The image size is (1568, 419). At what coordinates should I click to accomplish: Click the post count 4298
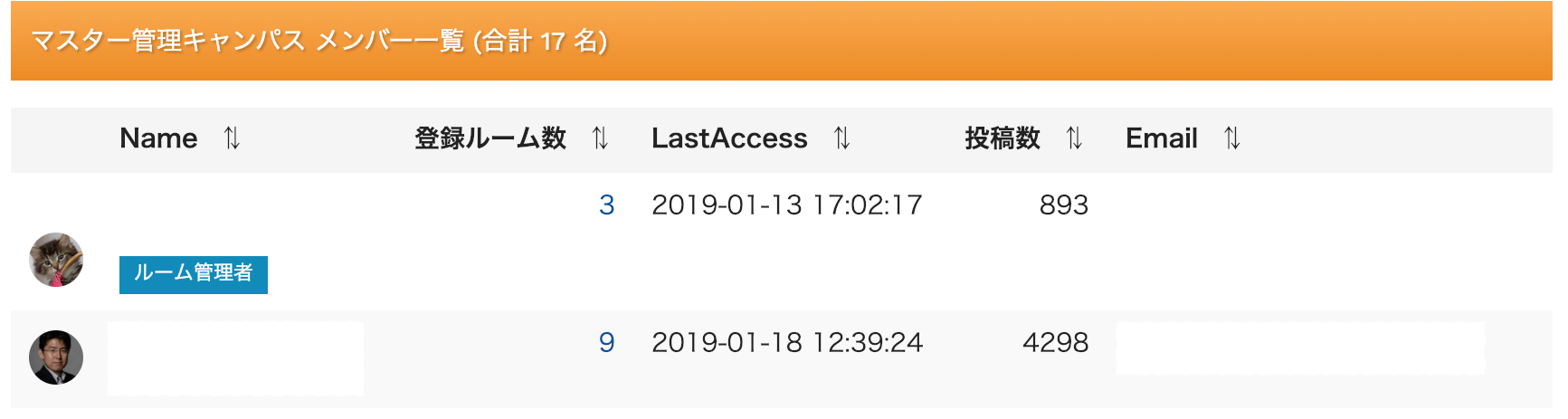pyautogui.click(x=1055, y=343)
